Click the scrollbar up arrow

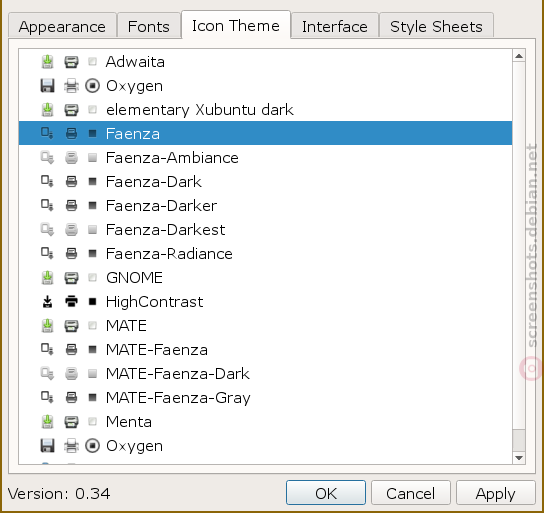pyautogui.click(x=519, y=56)
